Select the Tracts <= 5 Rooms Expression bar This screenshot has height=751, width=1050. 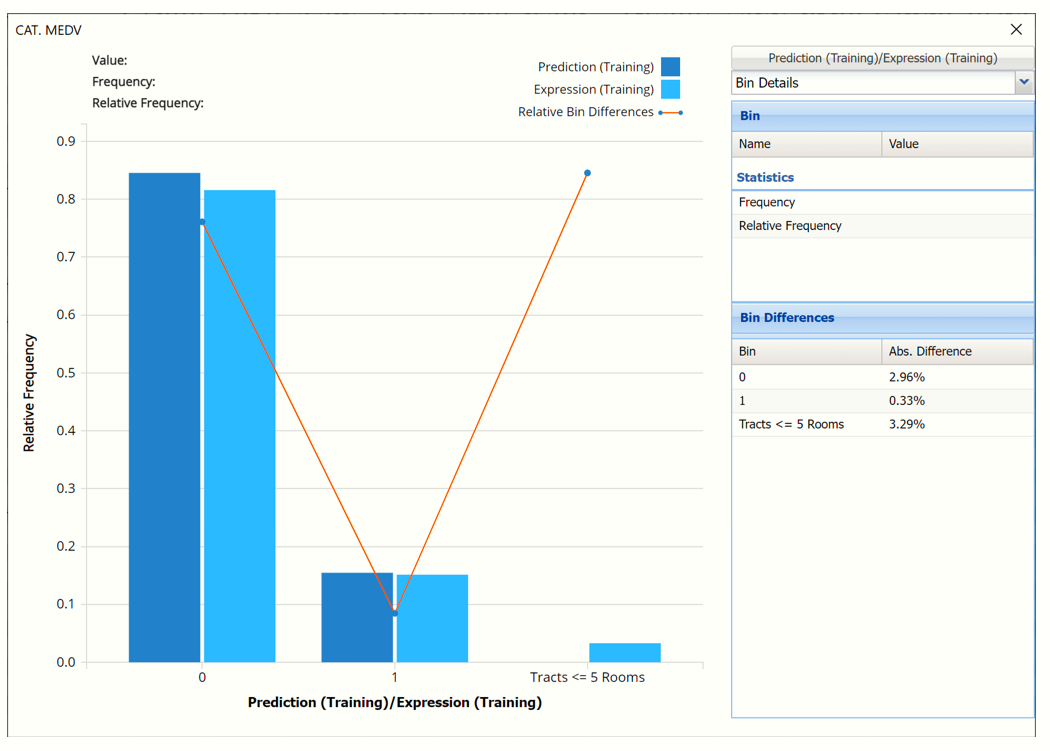click(625, 652)
